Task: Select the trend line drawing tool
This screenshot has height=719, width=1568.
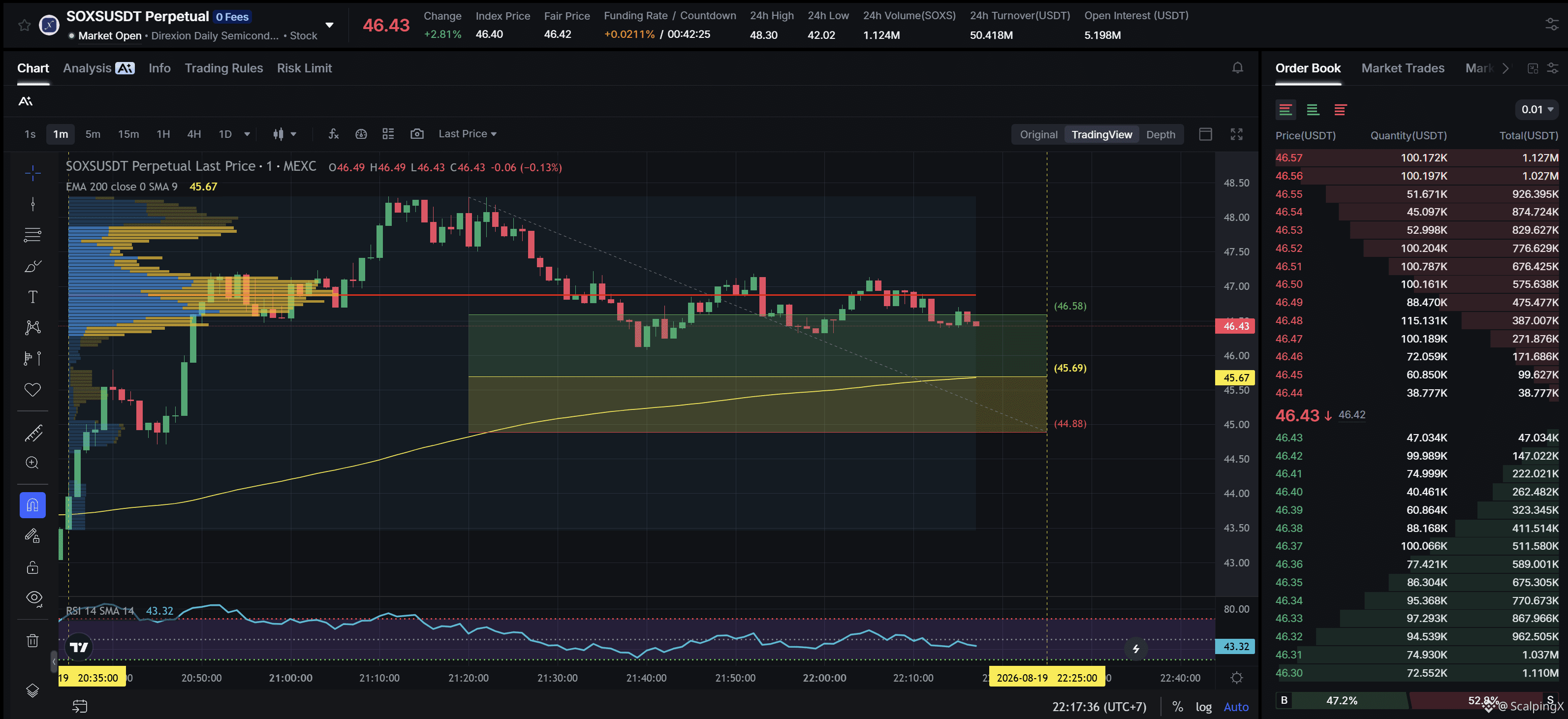Action: 33,204
